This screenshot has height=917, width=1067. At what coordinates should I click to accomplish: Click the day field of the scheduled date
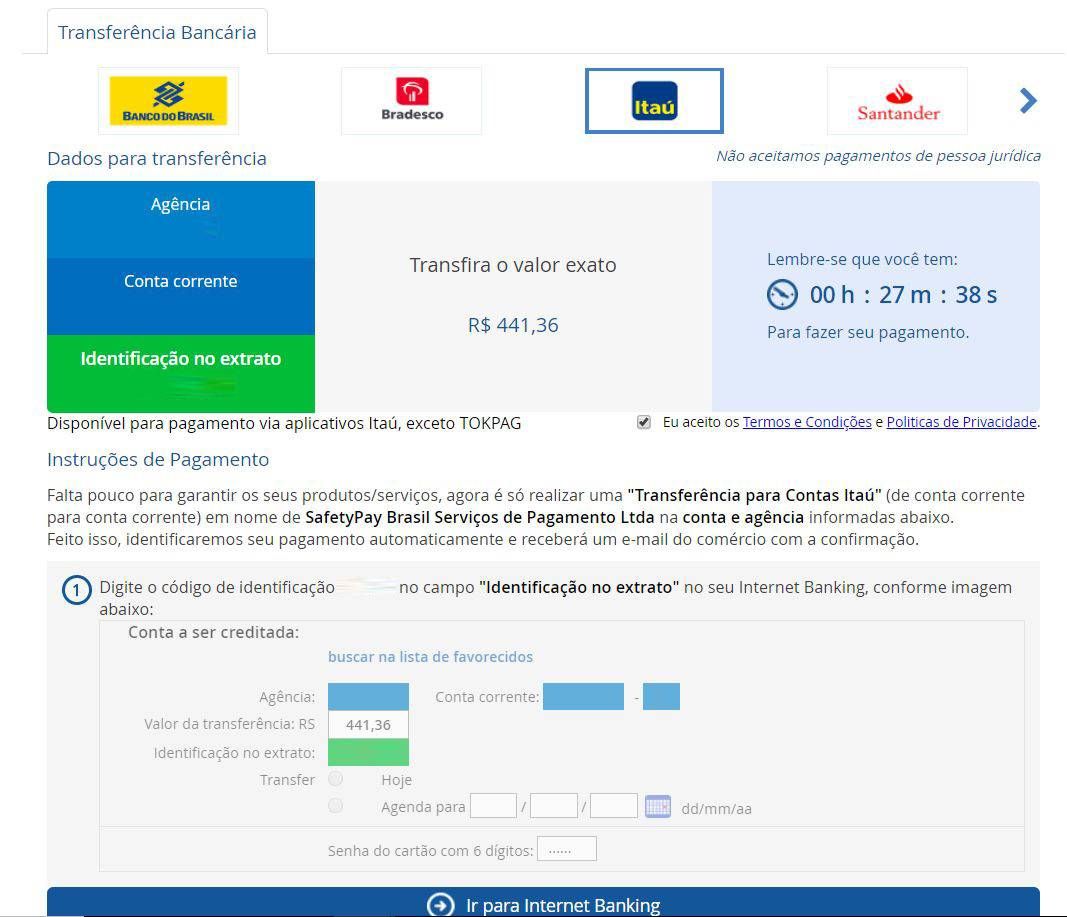coord(493,806)
